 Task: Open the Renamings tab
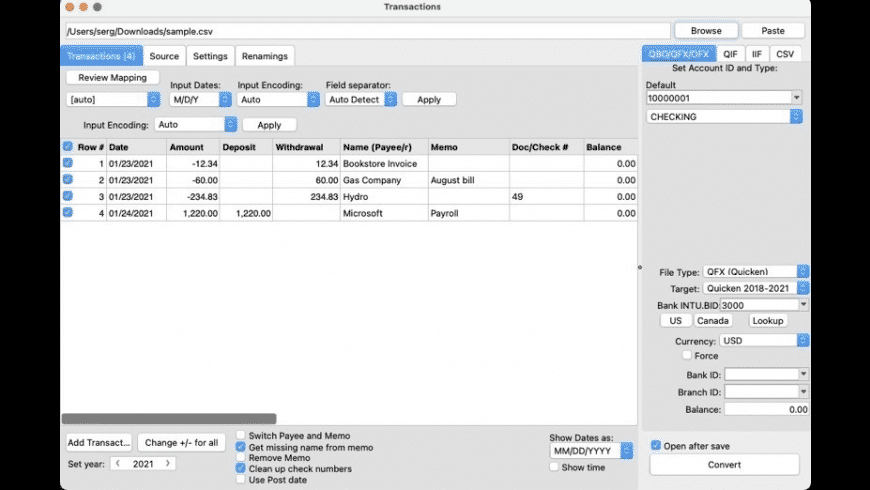pyautogui.click(x=265, y=56)
